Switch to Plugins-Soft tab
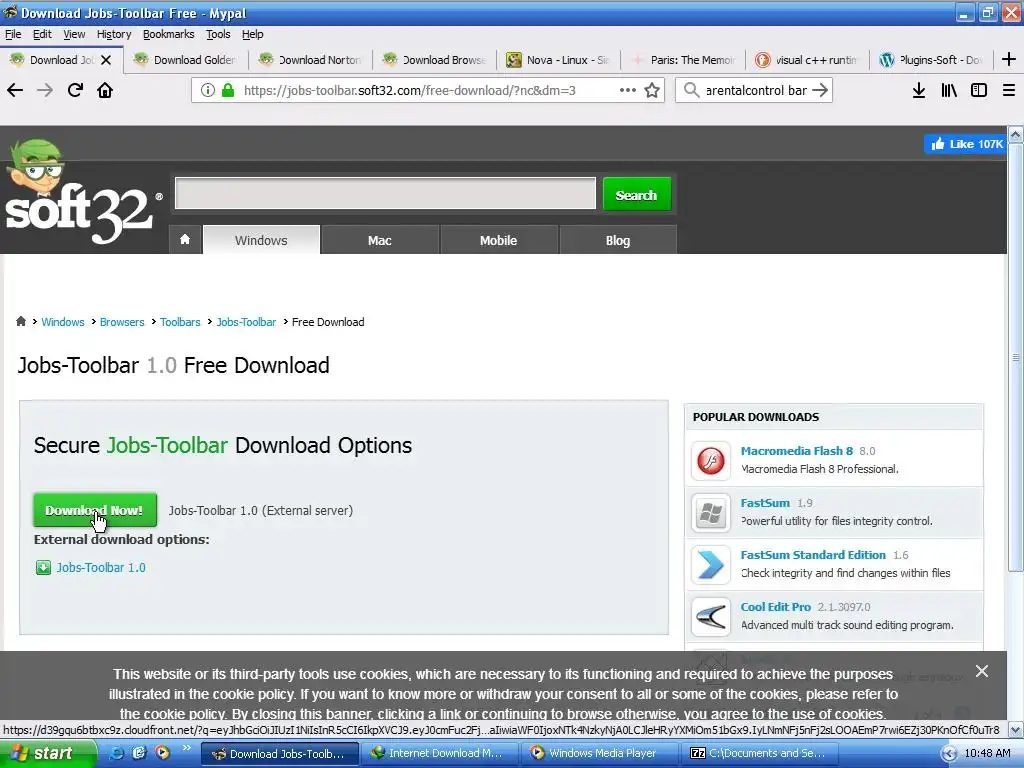Viewport: 1024px width, 768px height. [931, 60]
